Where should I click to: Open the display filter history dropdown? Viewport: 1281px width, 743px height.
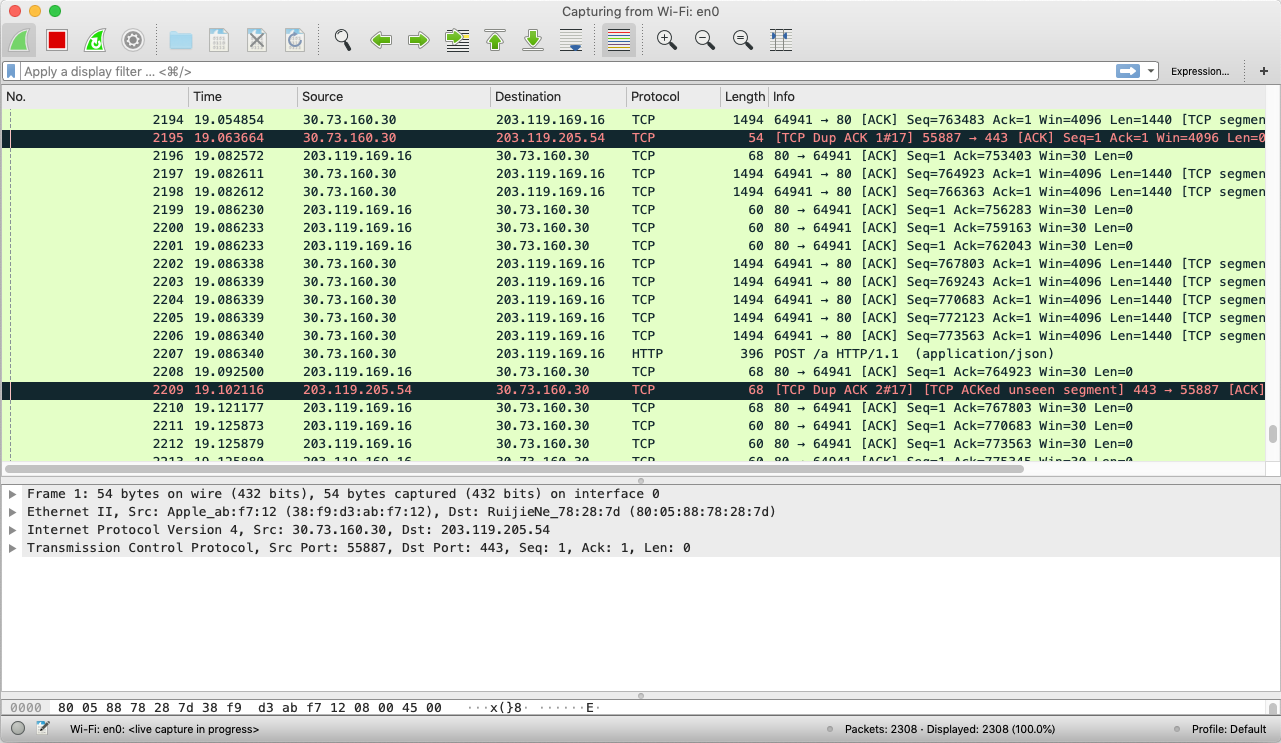point(1152,71)
